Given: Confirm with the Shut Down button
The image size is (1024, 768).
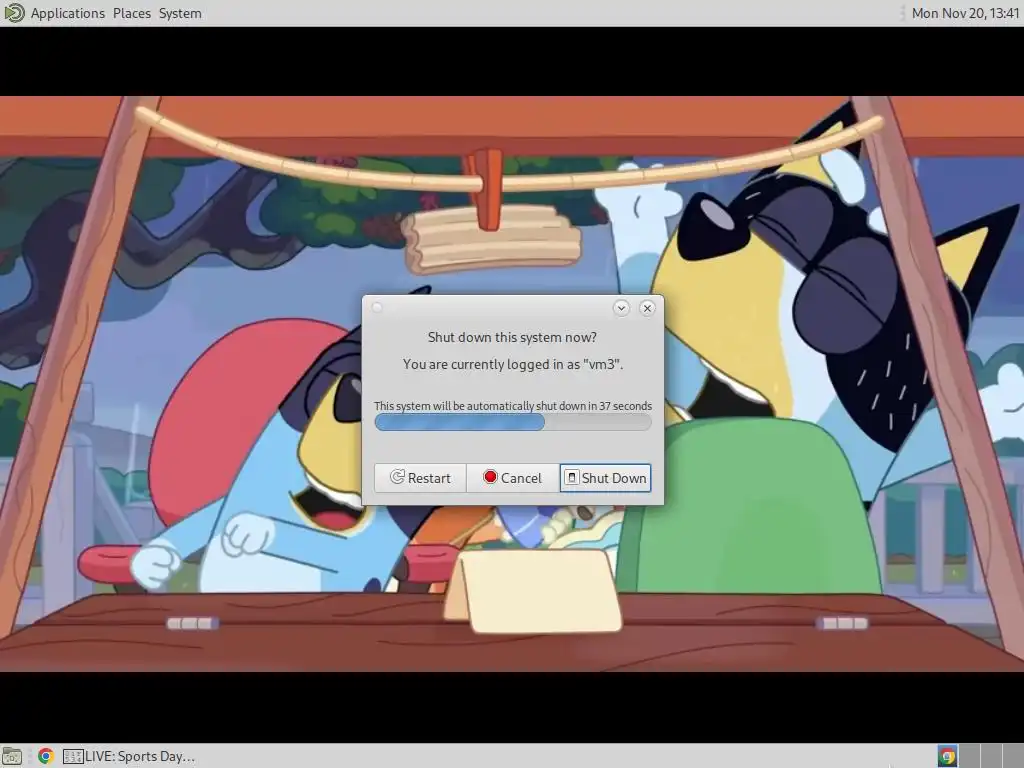Looking at the screenshot, I should coord(605,478).
